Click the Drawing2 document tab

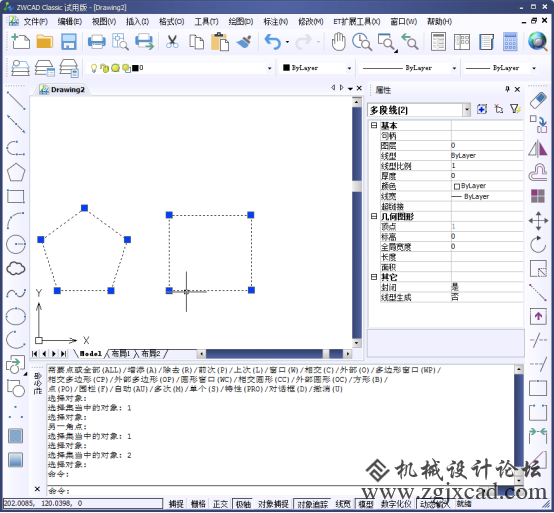63,90
